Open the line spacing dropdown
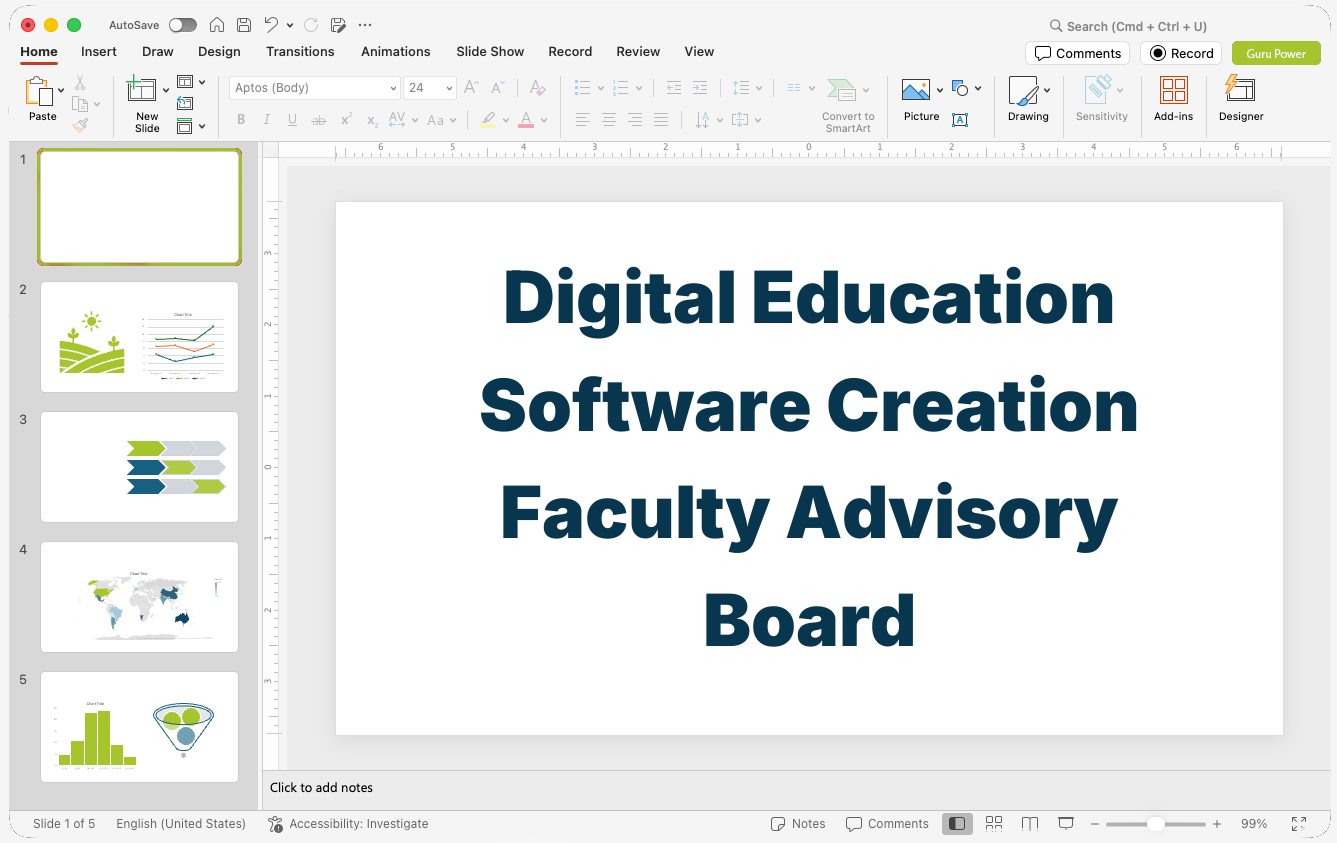The width and height of the screenshot is (1337, 843). [x=746, y=88]
